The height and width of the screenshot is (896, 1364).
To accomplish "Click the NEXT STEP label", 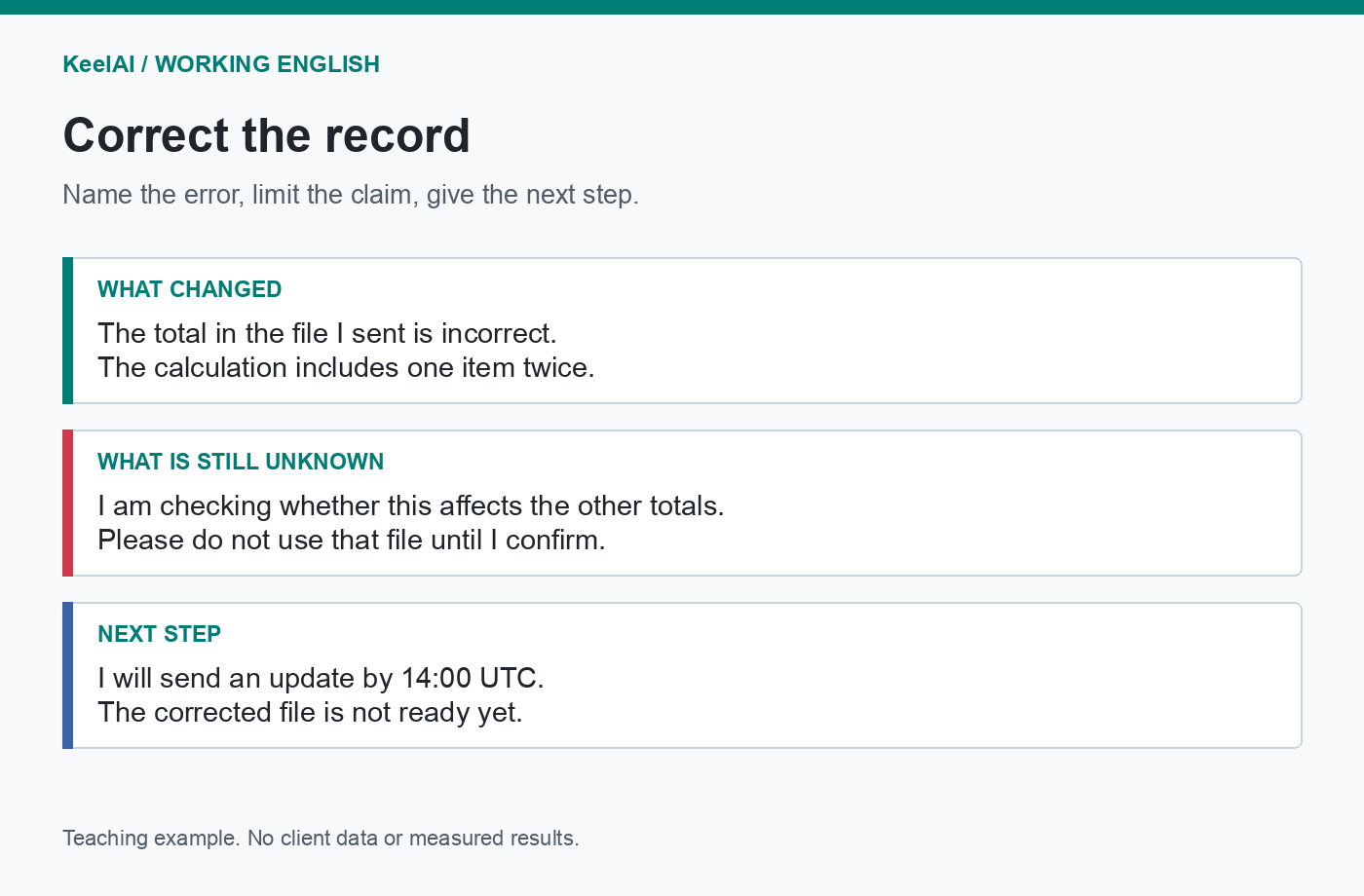I will pos(159,634).
